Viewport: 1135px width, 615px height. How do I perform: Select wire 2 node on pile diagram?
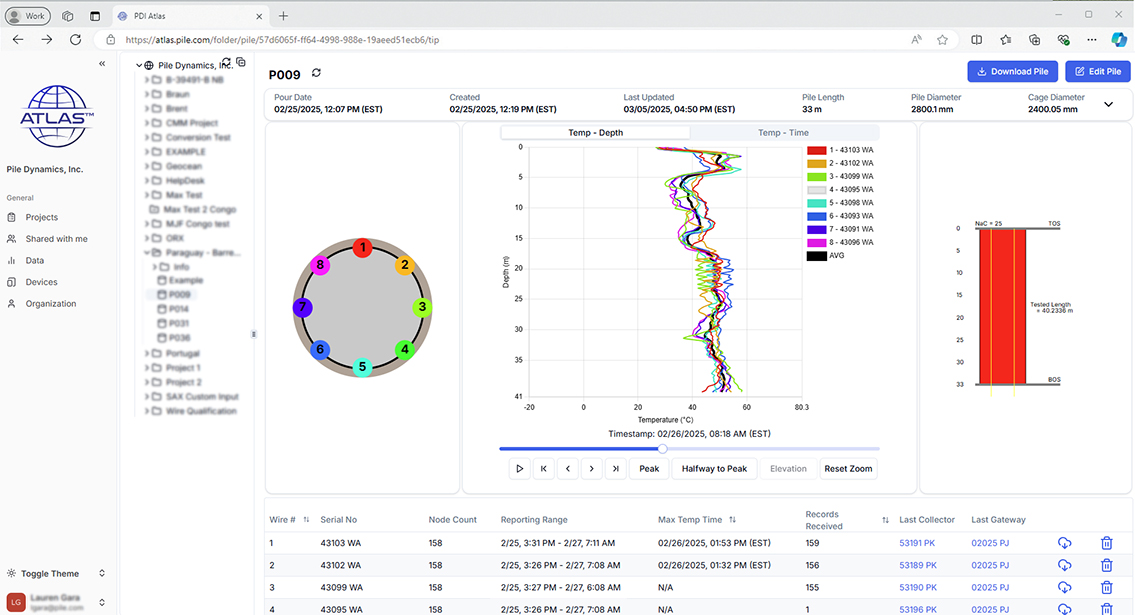tap(405, 265)
